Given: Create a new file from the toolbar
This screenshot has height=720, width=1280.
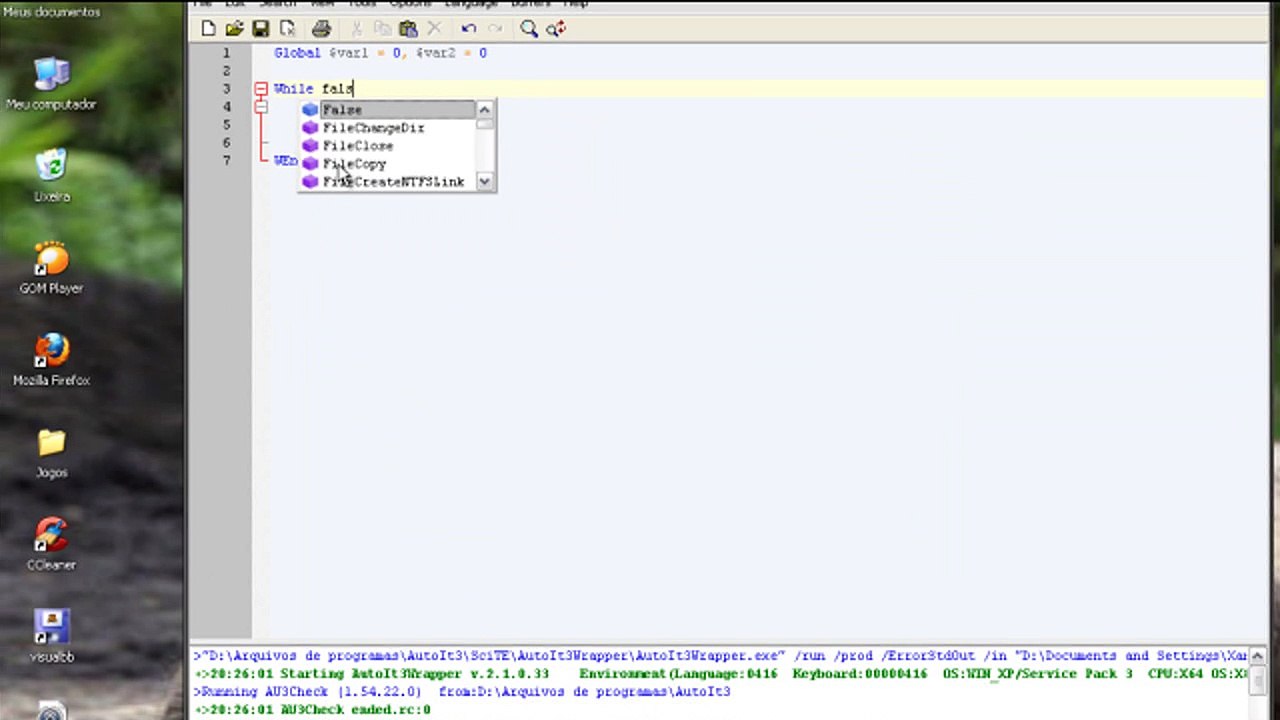Looking at the screenshot, I should pos(208,29).
